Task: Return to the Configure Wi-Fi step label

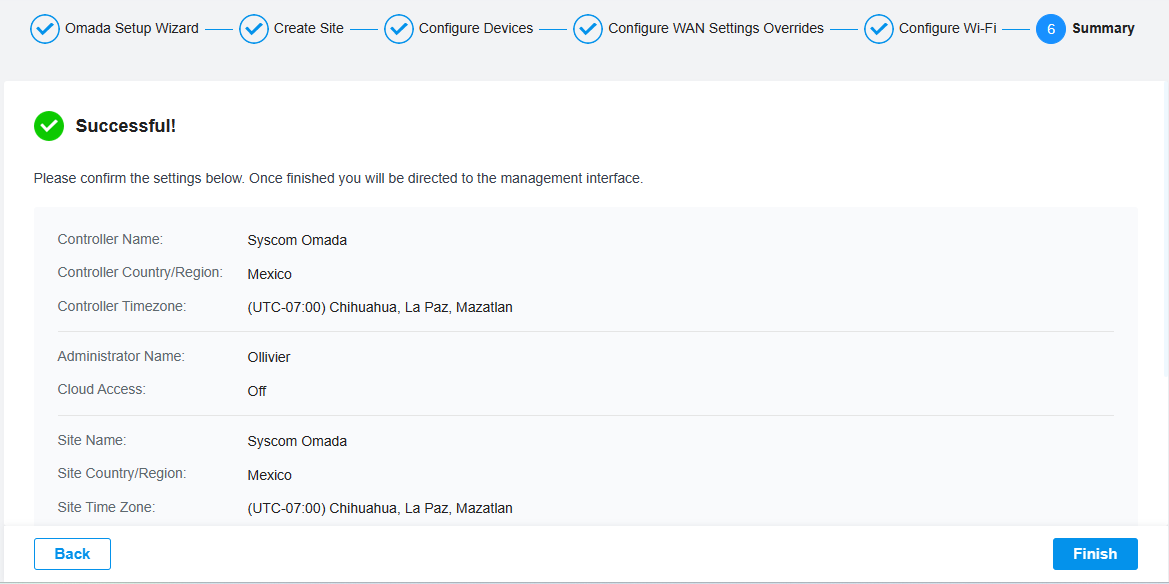Action: coord(948,29)
